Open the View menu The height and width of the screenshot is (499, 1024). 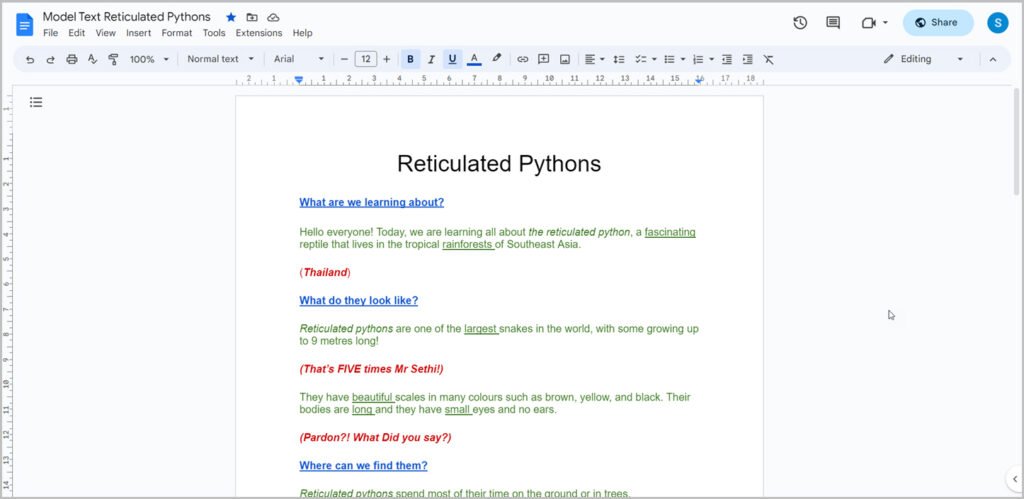(105, 33)
